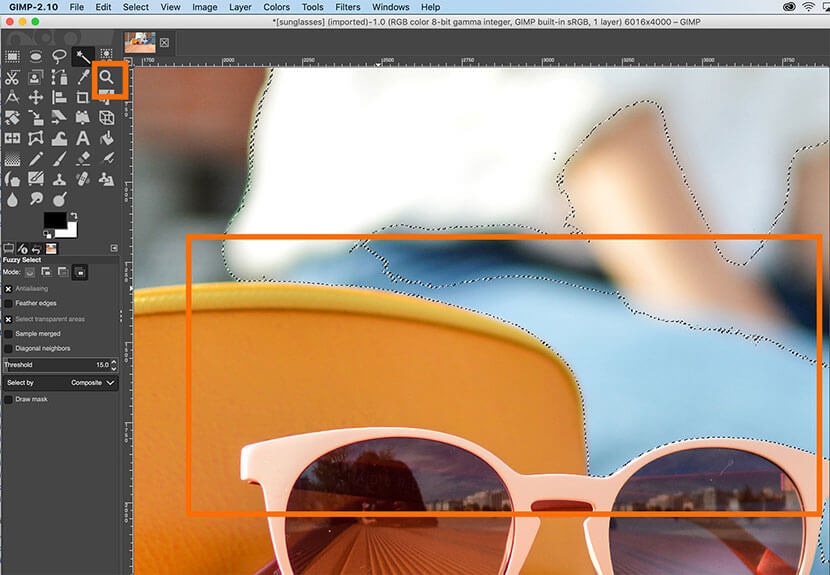The height and width of the screenshot is (575, 830).
Task: Activate the Crop tool
Action: click(83, 98)
